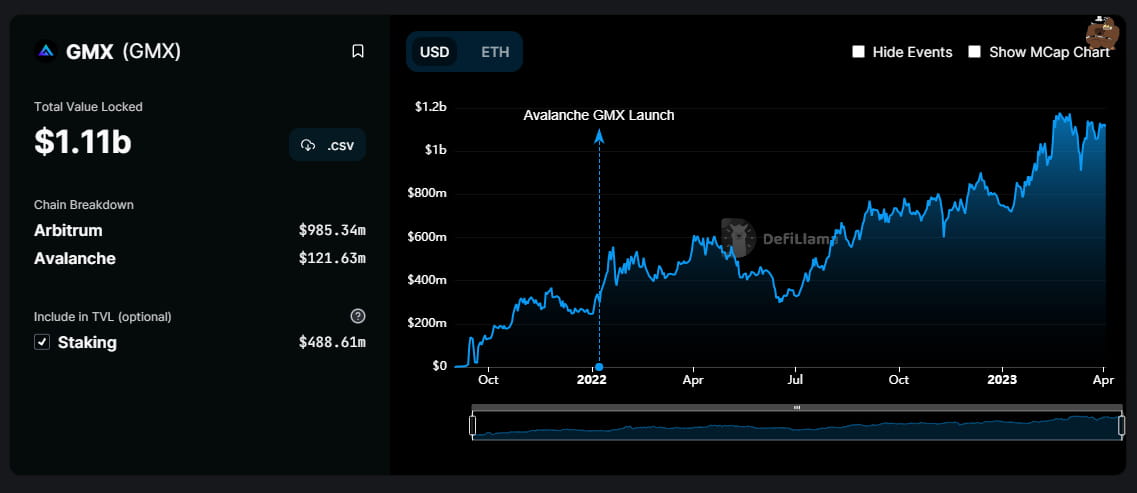This screenshot has height=493, width=1137.
Task: Bookmark the GMX protocol
Action: [x=358, y=51]
